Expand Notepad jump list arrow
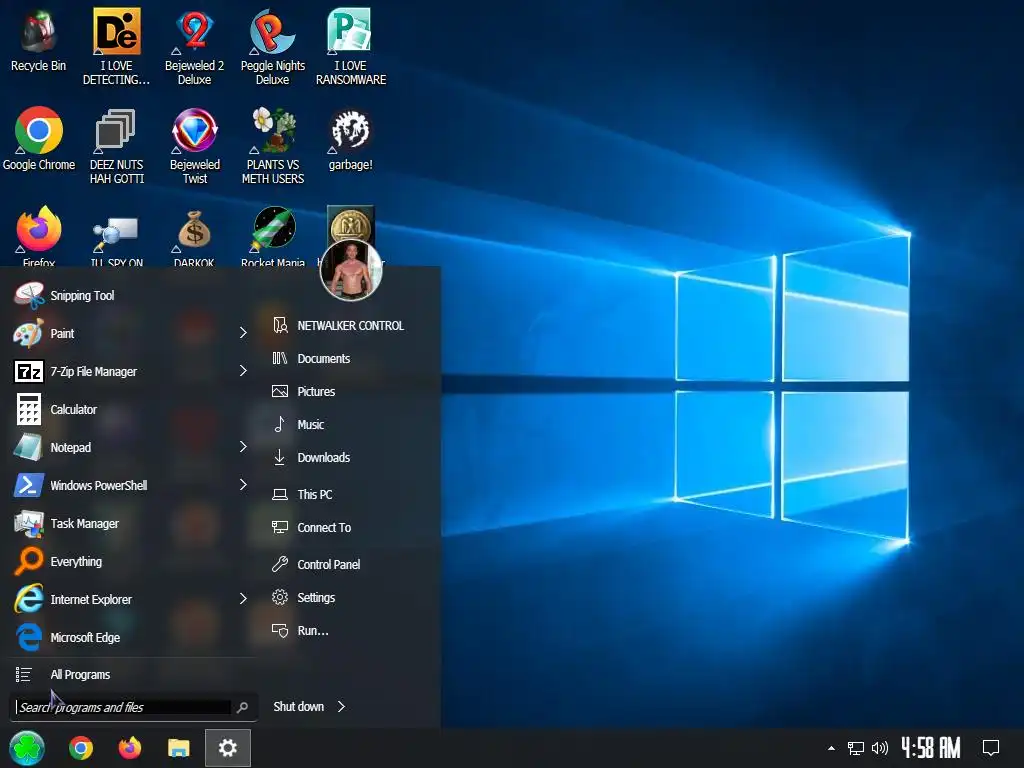 [243, 446]
